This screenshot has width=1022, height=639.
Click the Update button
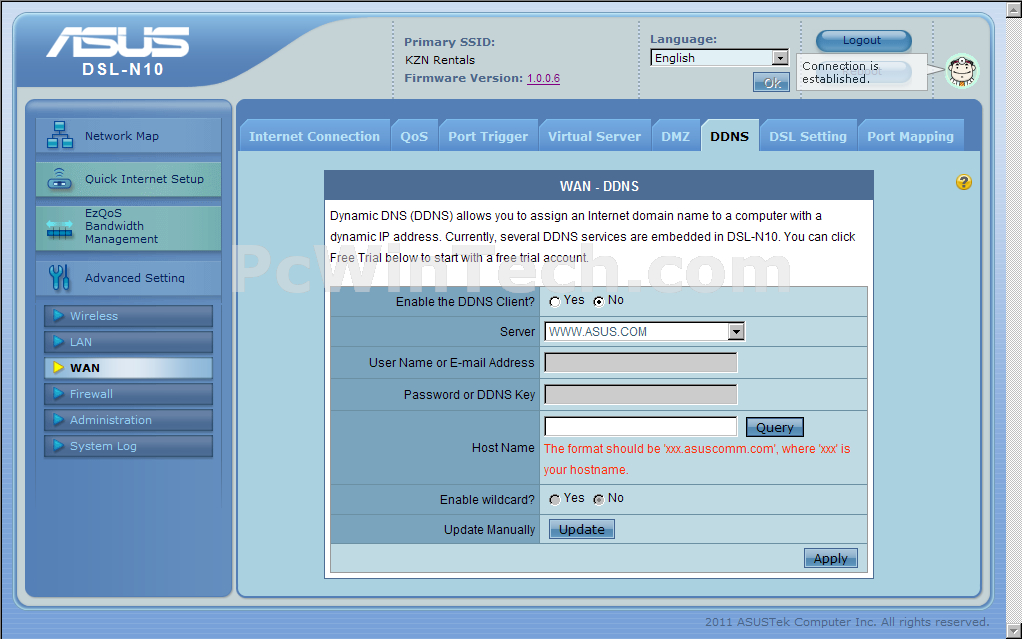click(x=582, y=529)
